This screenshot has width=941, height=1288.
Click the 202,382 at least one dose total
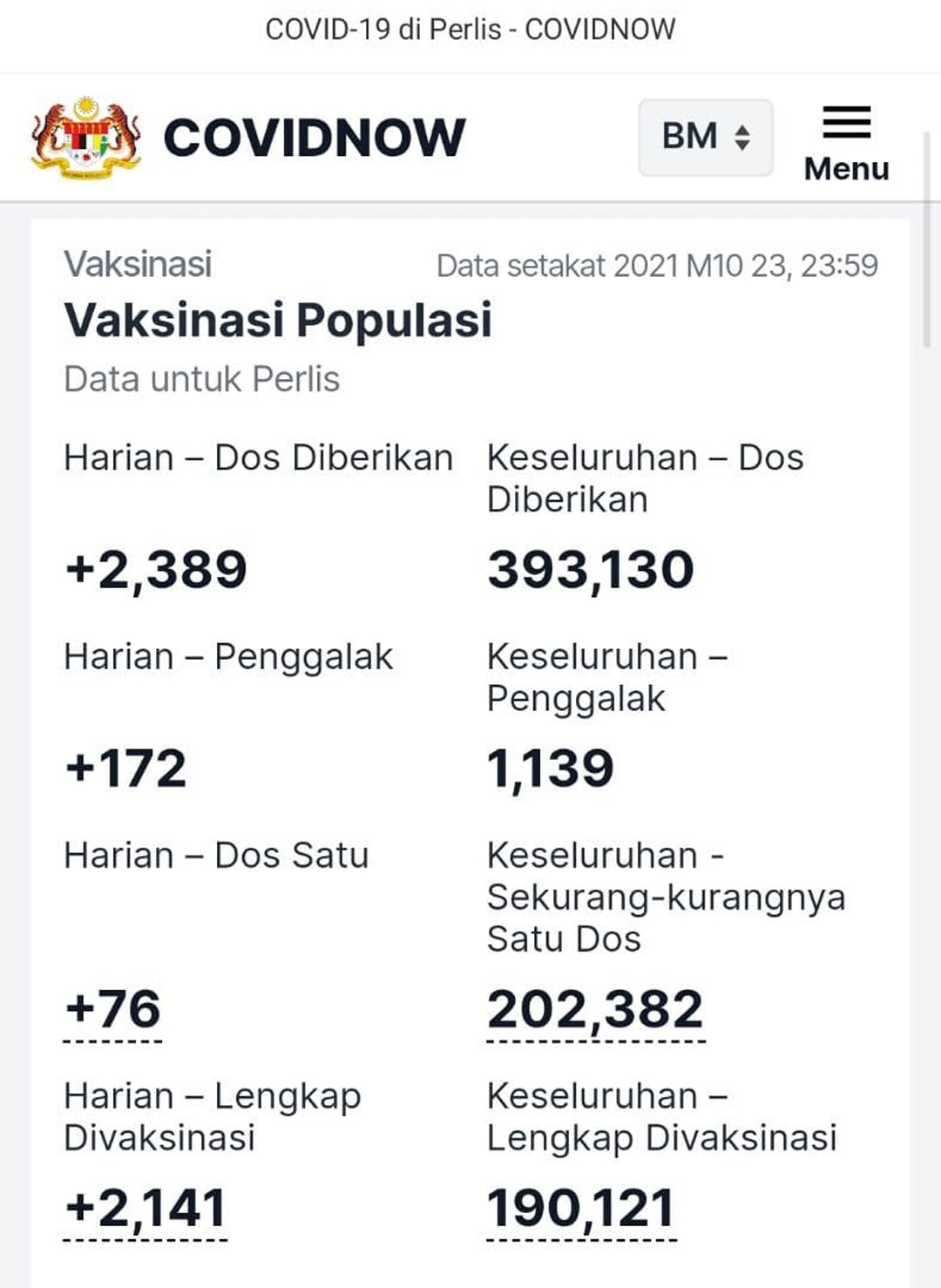(595, 1009)
